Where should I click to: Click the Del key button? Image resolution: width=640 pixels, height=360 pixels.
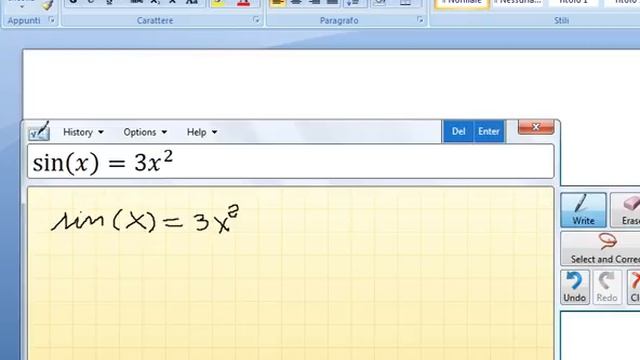tap(458, 131)
